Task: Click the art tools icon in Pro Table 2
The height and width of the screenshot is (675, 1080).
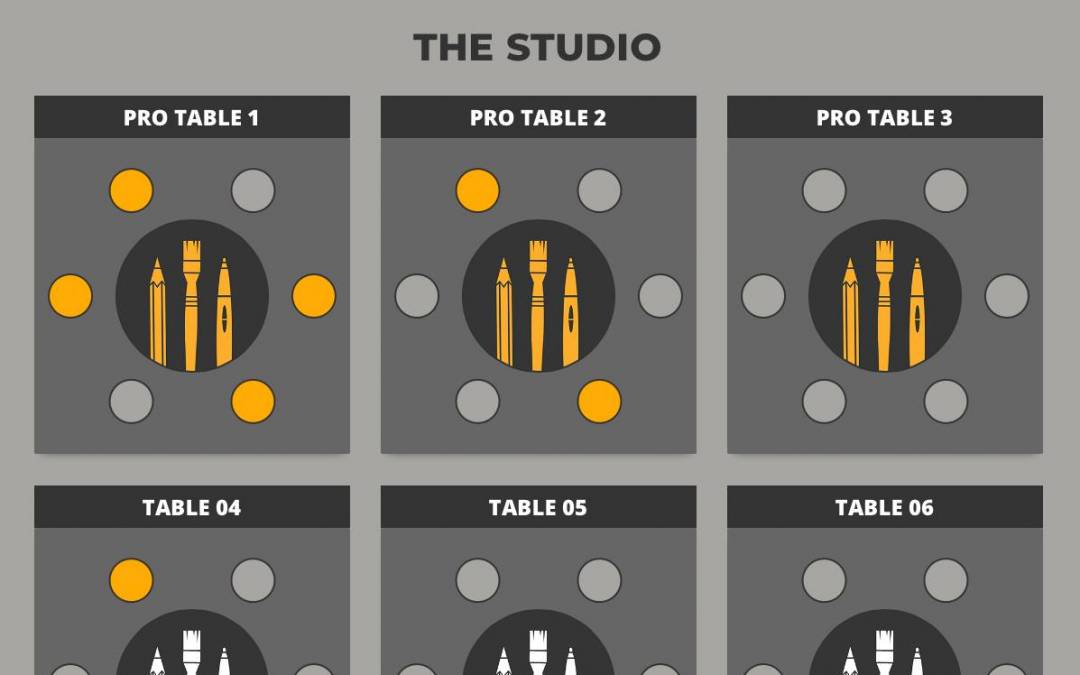Action: pyautogui.click(x=538, y=305)
